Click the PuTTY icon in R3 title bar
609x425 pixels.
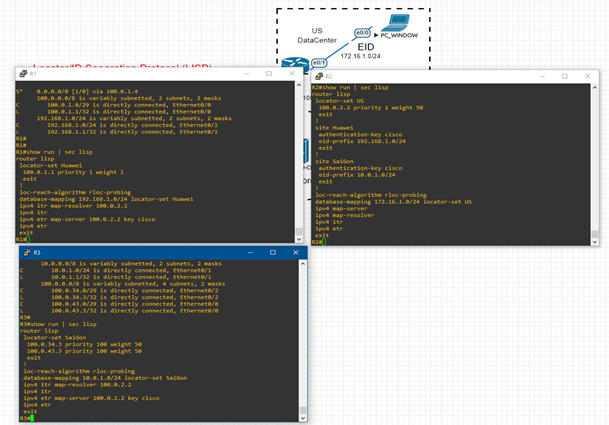(27, 253)
